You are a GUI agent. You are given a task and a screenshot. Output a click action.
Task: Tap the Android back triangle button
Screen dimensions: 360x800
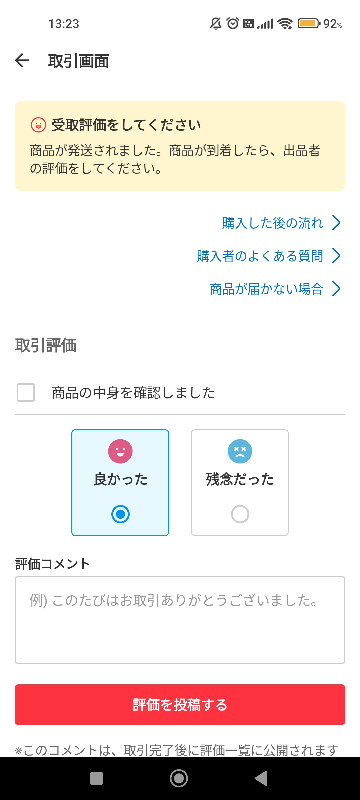pos(261,778)
